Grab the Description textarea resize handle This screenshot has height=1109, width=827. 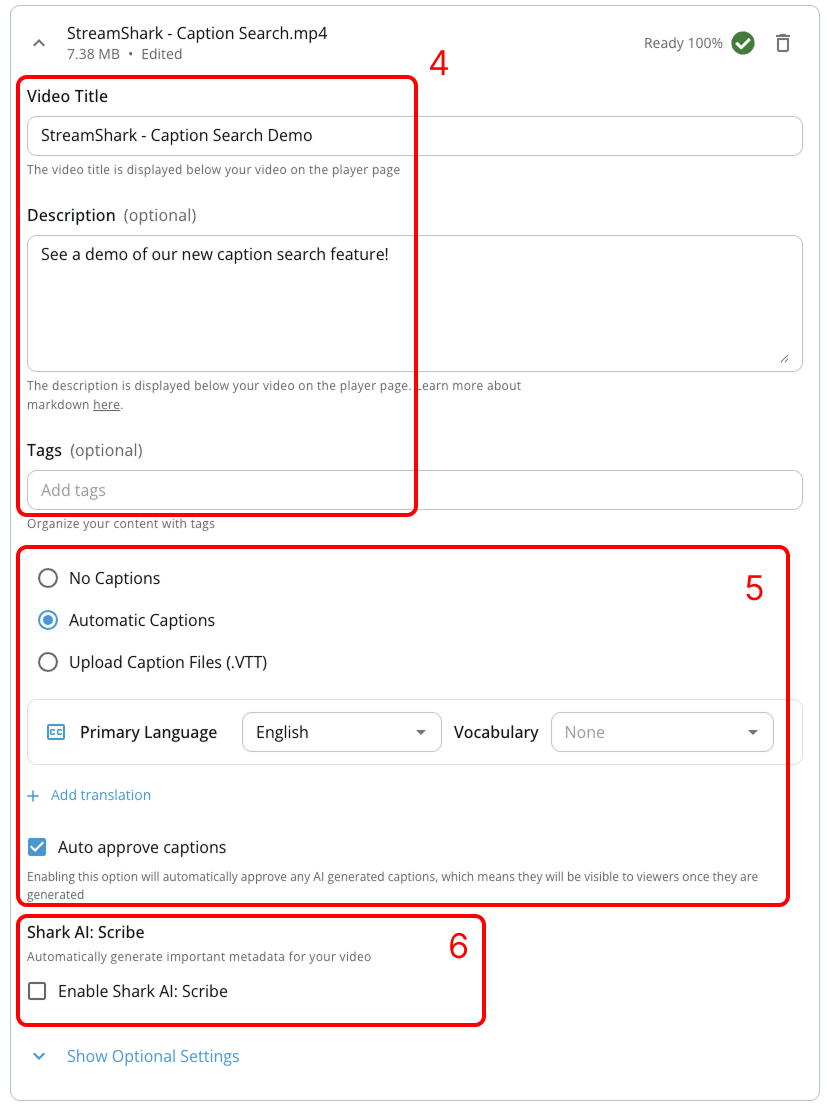[x=785, y=359]
